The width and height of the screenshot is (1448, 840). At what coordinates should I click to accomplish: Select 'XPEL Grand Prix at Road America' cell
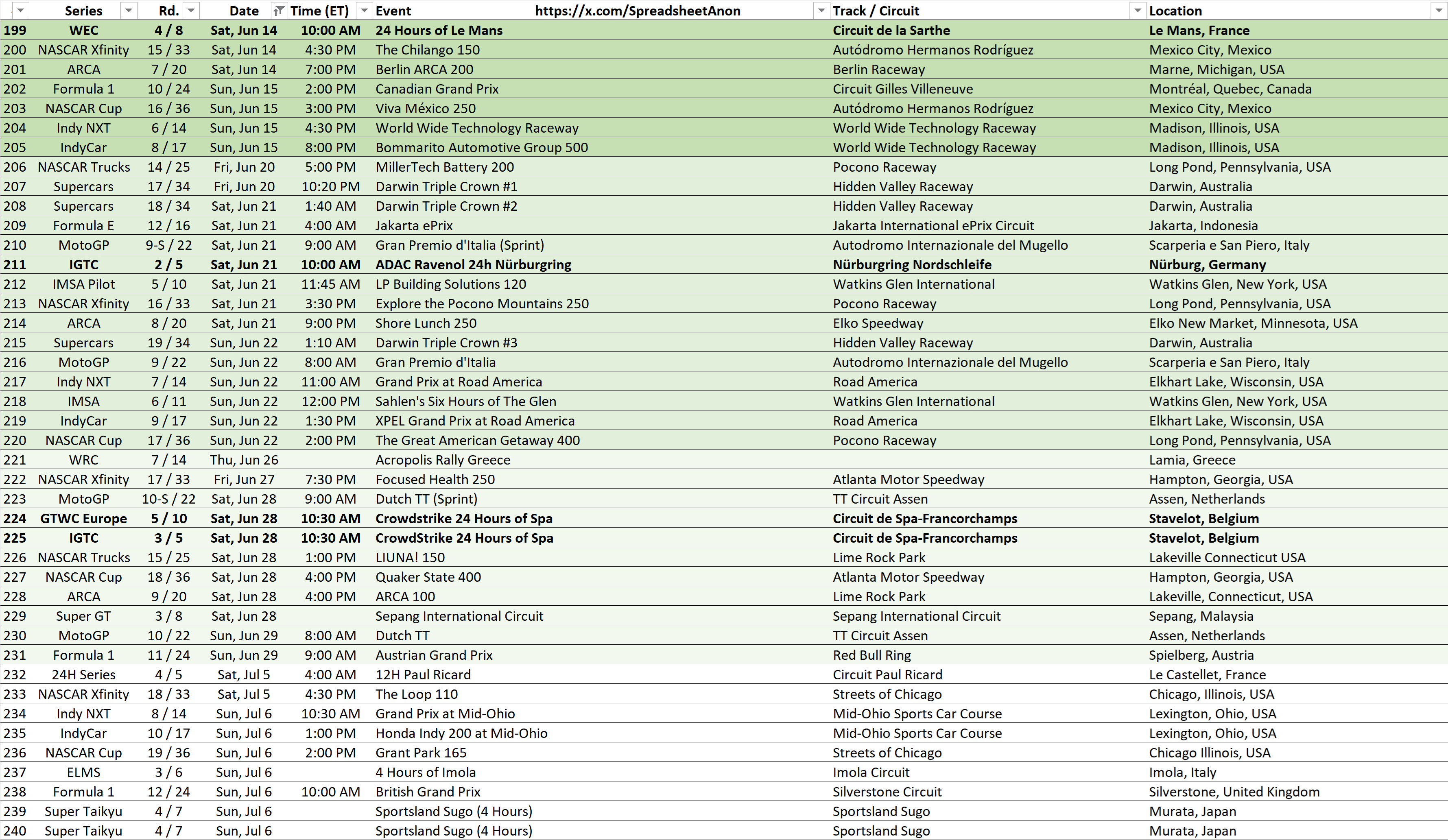pos(475,421)
